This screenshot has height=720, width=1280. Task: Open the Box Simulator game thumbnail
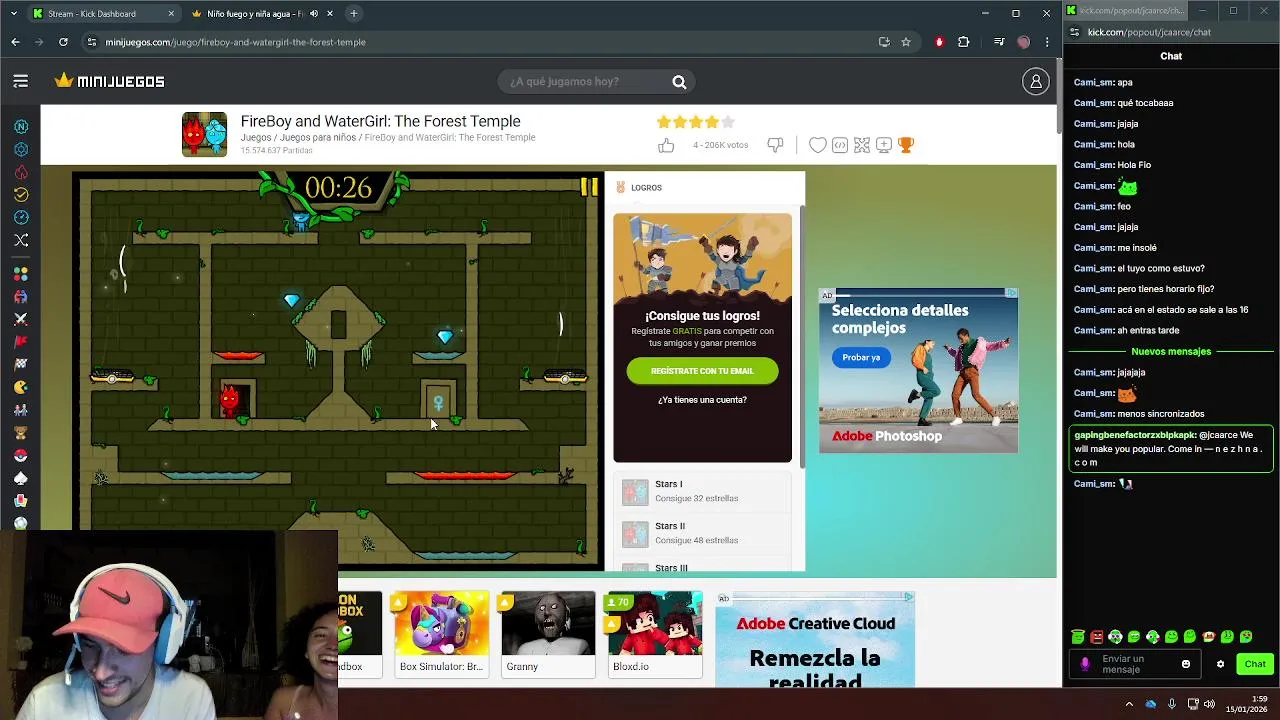pyautogui.click(x=441, y=634)
